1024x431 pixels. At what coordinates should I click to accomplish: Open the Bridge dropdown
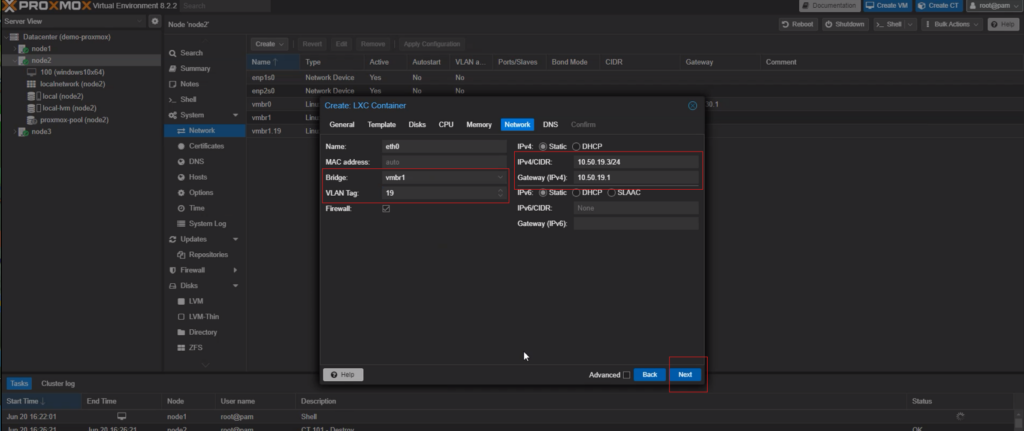[x=500, y=177]
